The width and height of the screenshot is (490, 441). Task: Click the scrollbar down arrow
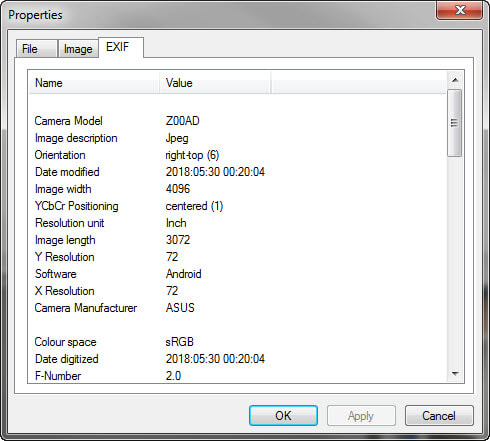455,374
